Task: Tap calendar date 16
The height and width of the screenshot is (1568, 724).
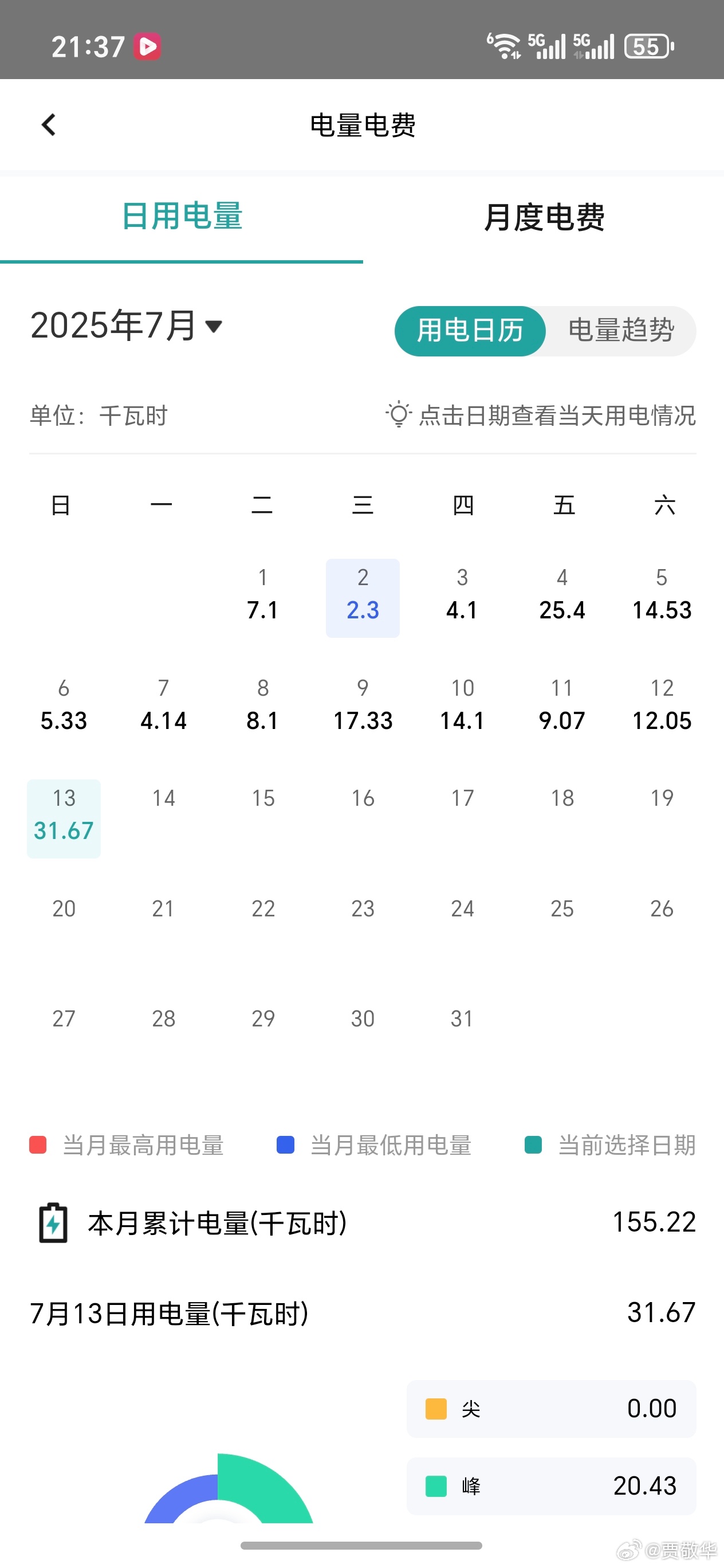Action: tap(363, 798)
